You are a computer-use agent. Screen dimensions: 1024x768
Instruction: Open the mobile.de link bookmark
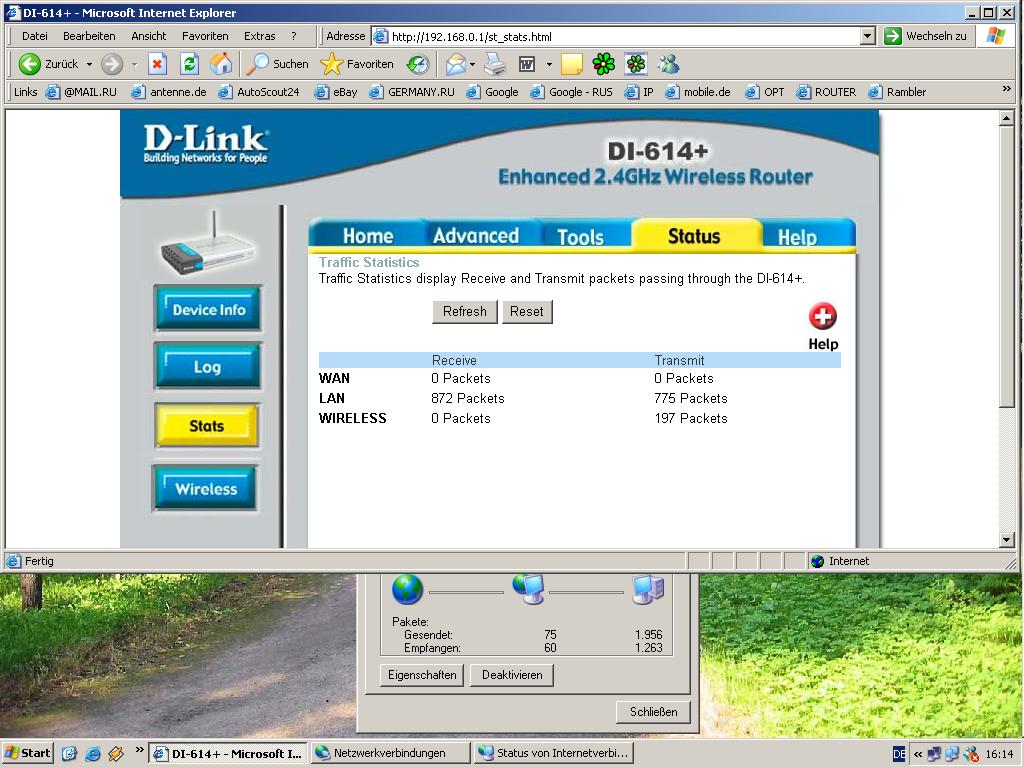coord(698,92)
